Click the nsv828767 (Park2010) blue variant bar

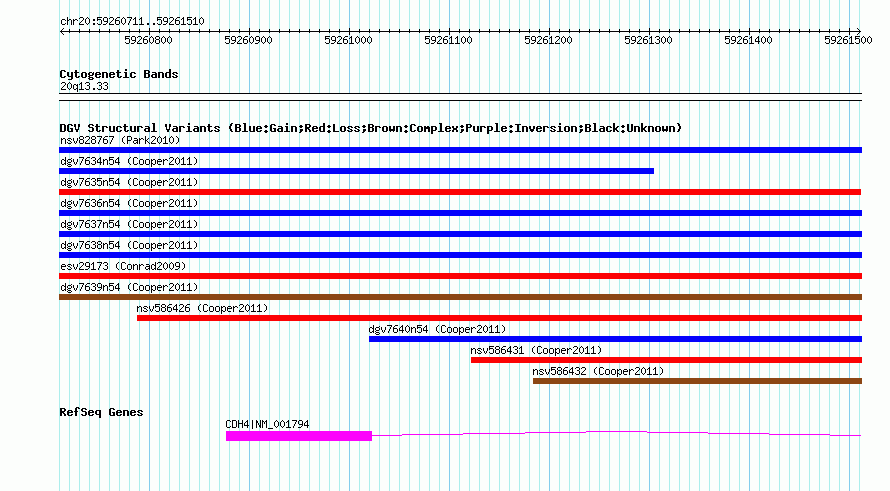coord(460,150)
